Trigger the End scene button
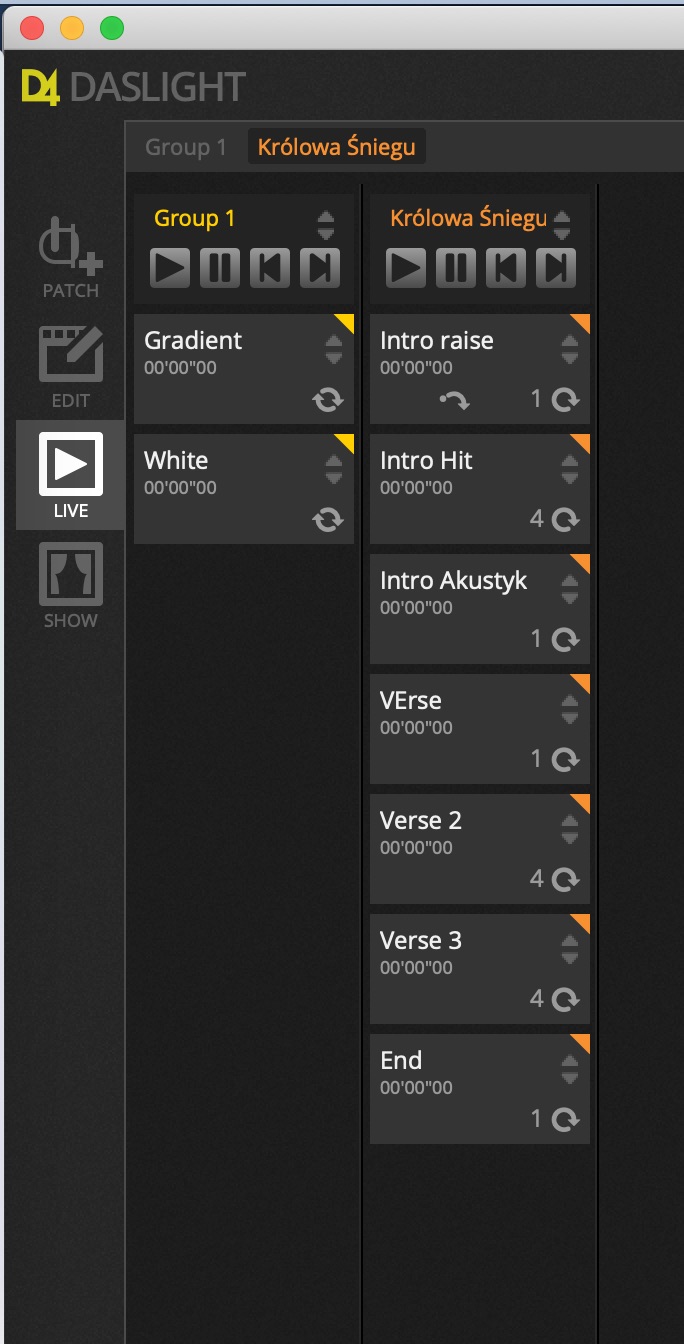The image size is (684, 1344). [x=480, y=1089]
